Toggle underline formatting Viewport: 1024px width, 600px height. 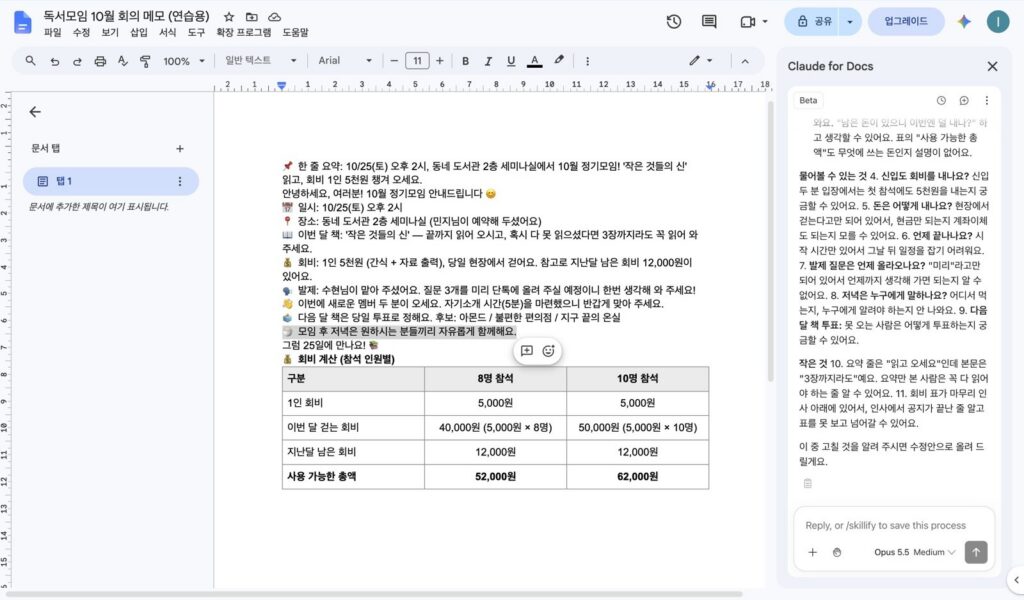coord(511,61)
